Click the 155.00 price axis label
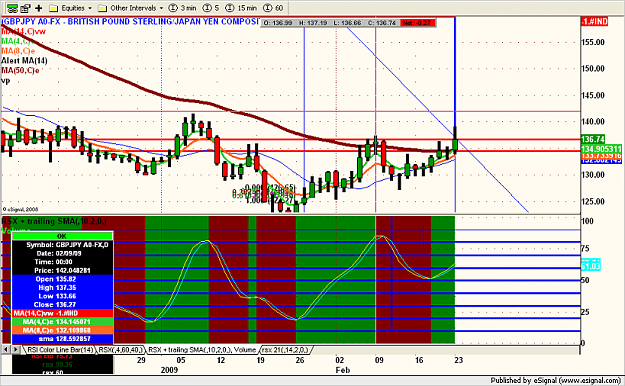The image size is (625, 386). pyautogui.click(x=593, y=42)
